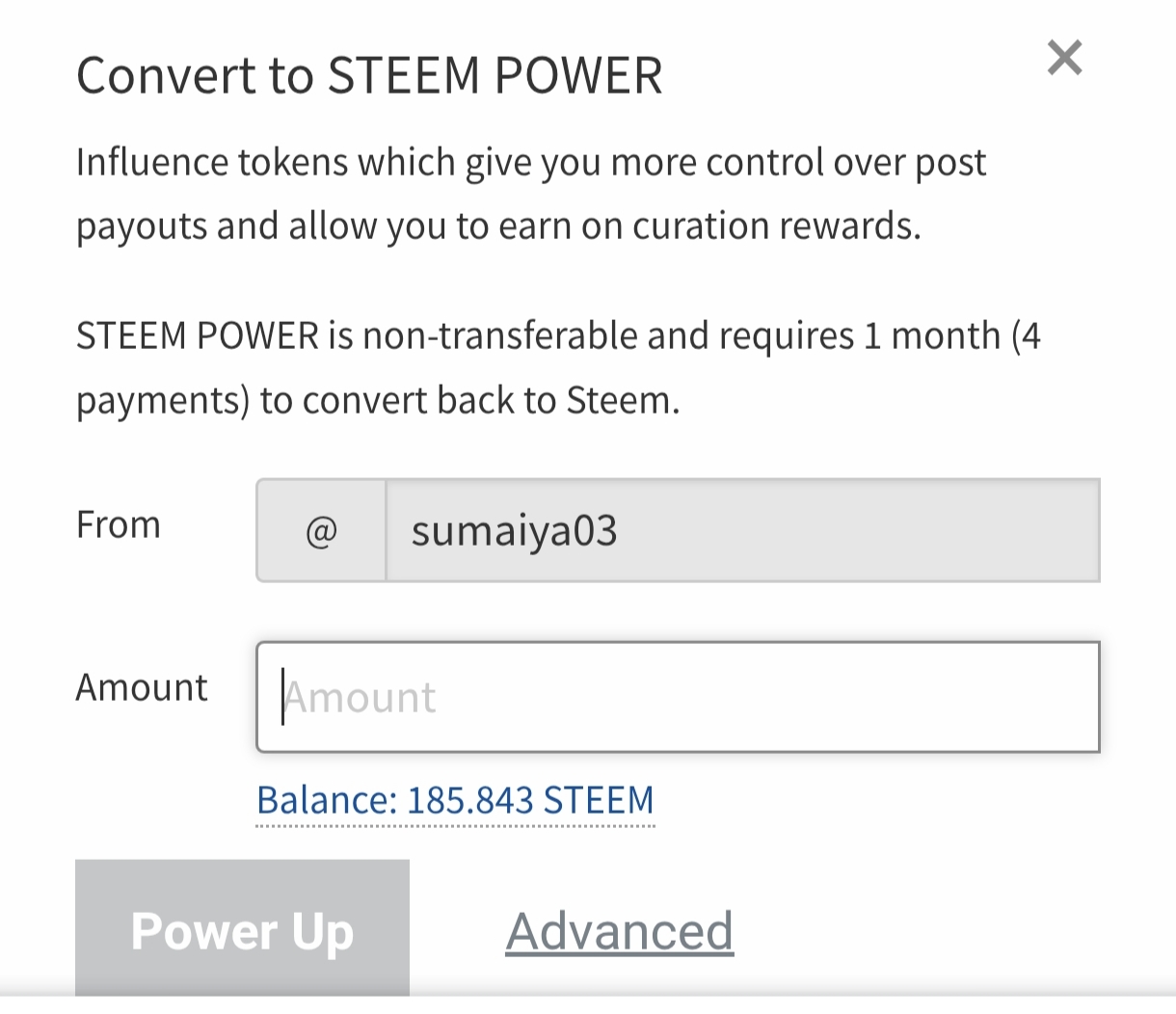The height and width of the screenshot is (1014, 1176).
Task: Focus the Amount input box
Action: pyautogui.click(x=678, y=697)
